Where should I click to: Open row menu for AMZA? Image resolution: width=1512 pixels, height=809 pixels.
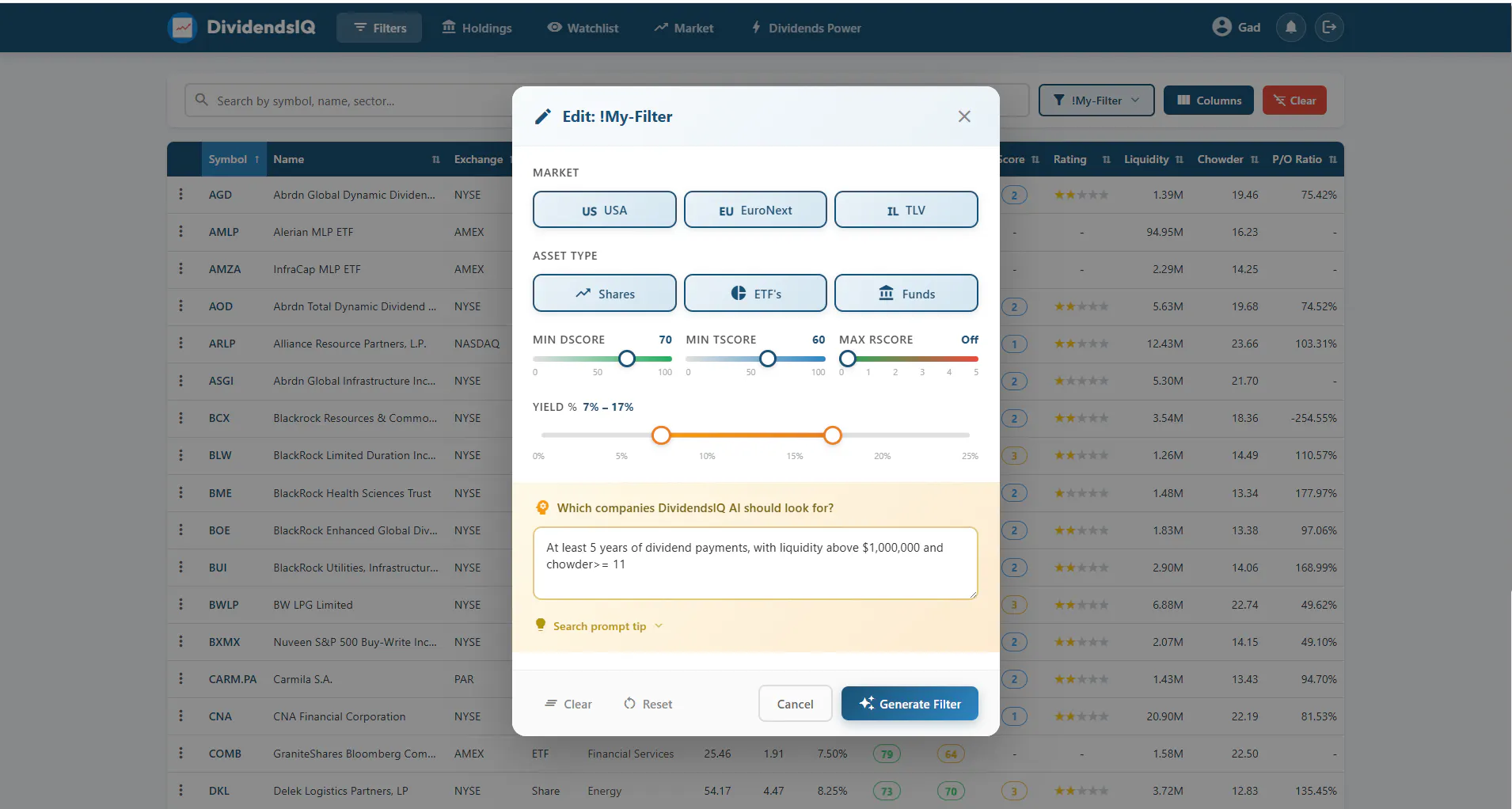(180, 268)
